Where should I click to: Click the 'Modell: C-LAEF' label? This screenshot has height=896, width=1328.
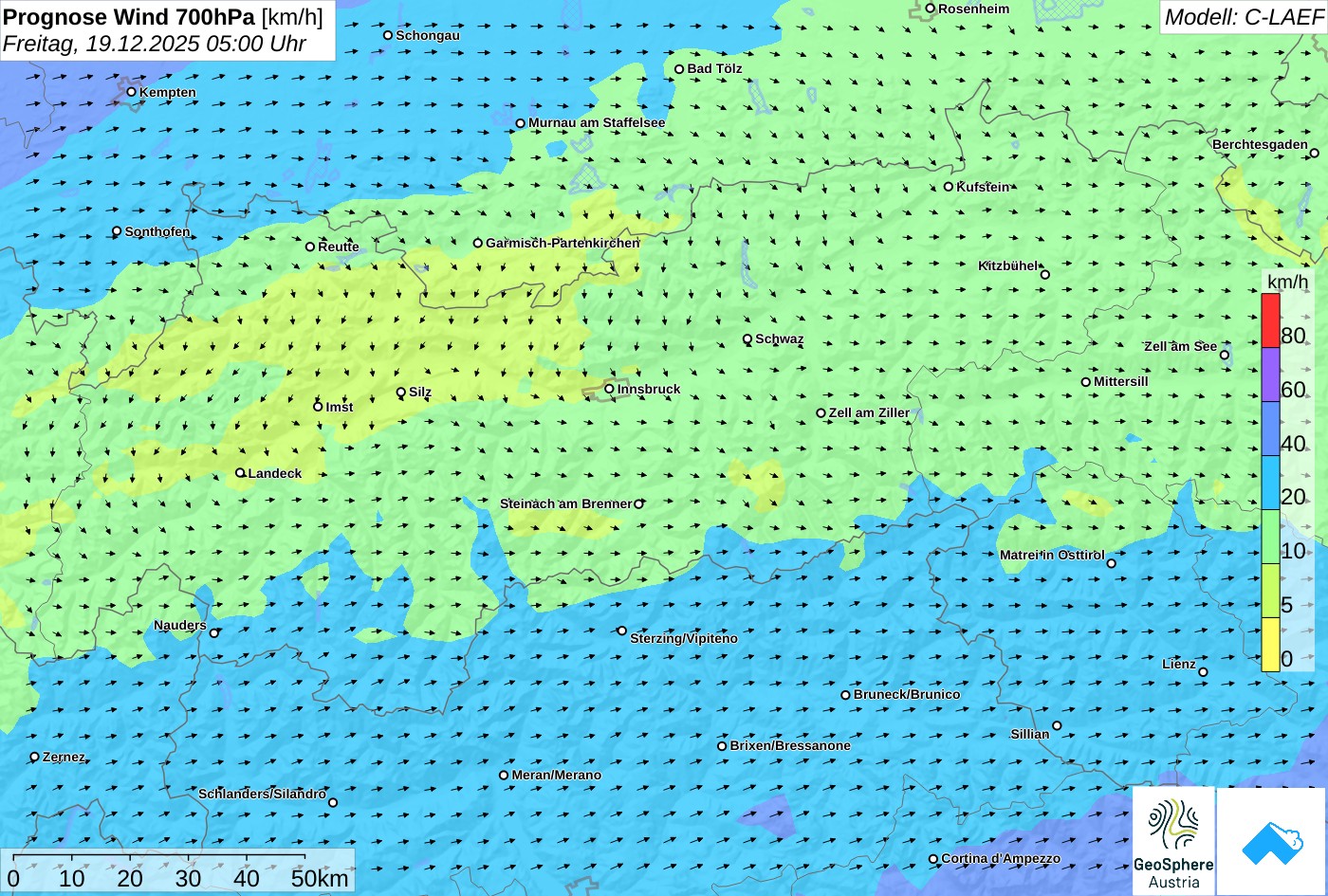(1243, 16)
